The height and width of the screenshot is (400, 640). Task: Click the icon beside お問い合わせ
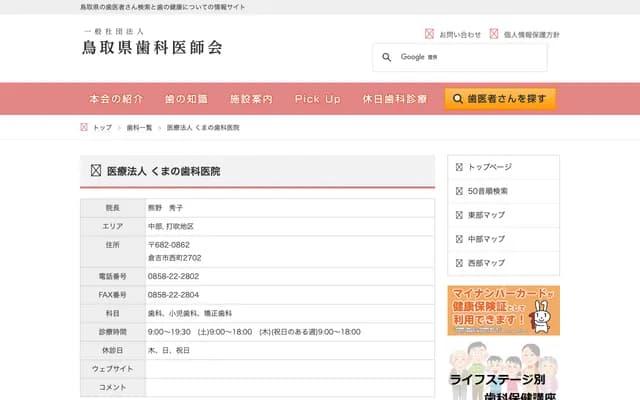tap(430, 34)
